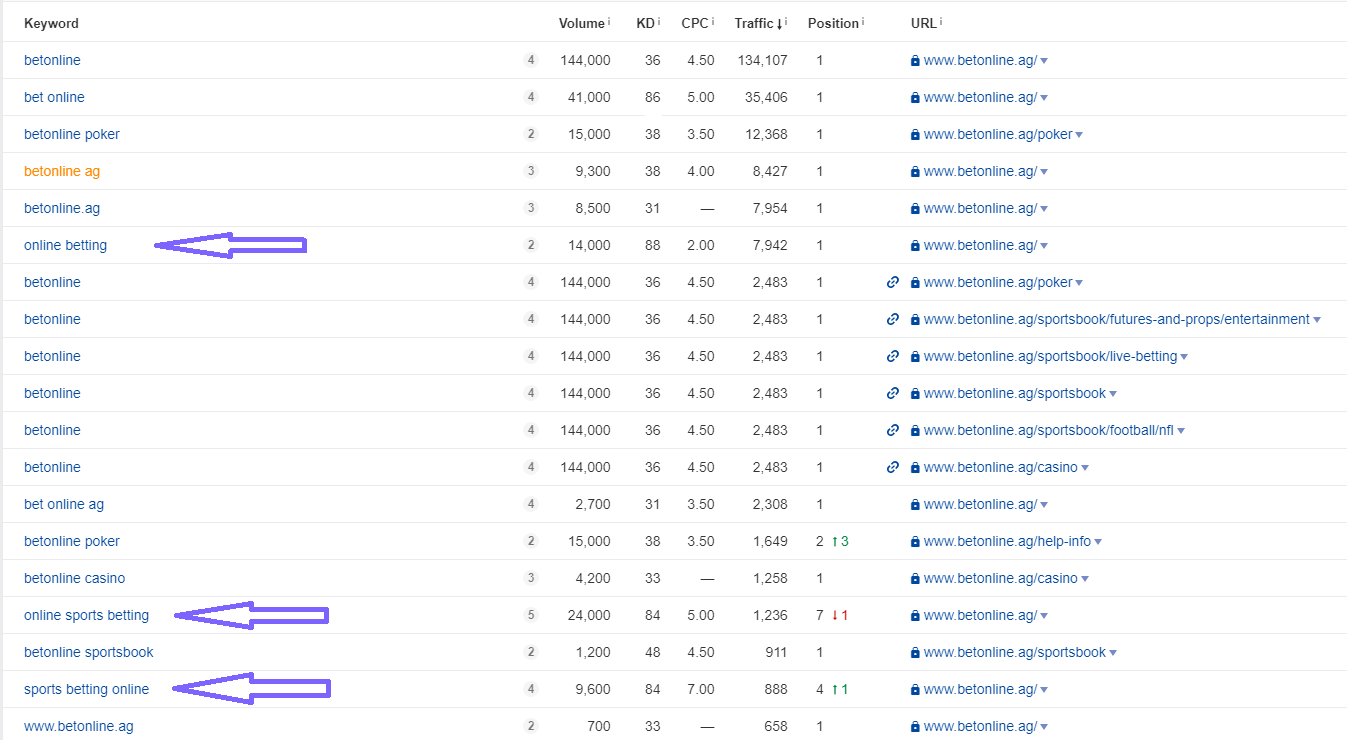
Task: Open the www.betonline.ag/help-info URL link
Action: coord(1006,541)
